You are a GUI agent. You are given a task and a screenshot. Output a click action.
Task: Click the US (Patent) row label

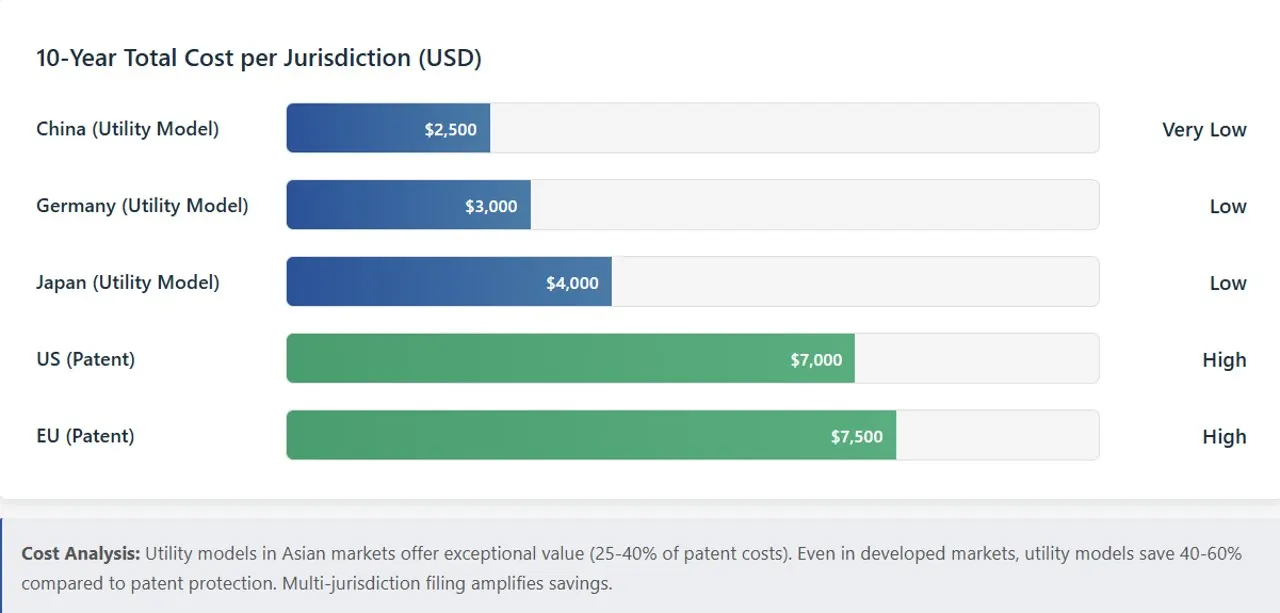[85, 359]
